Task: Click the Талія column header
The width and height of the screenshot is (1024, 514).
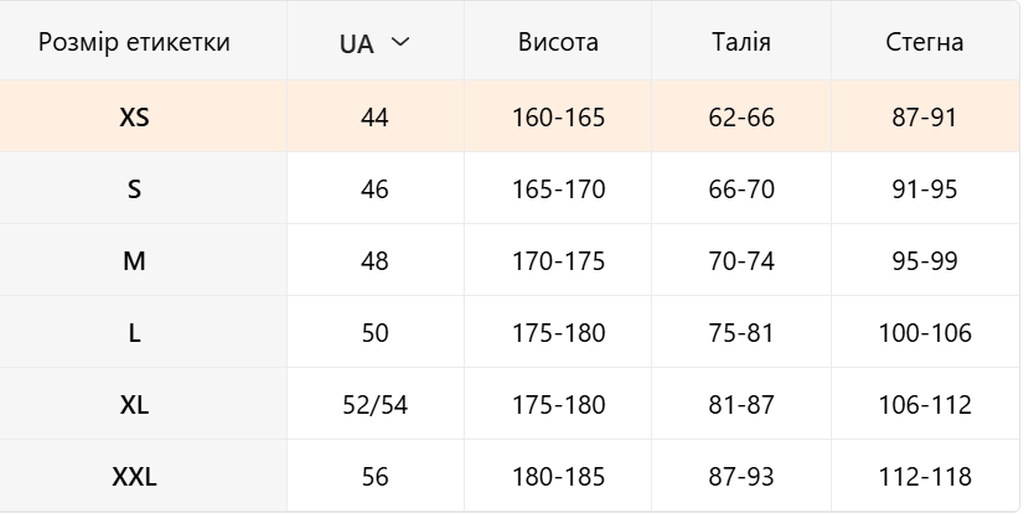Action: pyautogui.click(x=741, y=41)
